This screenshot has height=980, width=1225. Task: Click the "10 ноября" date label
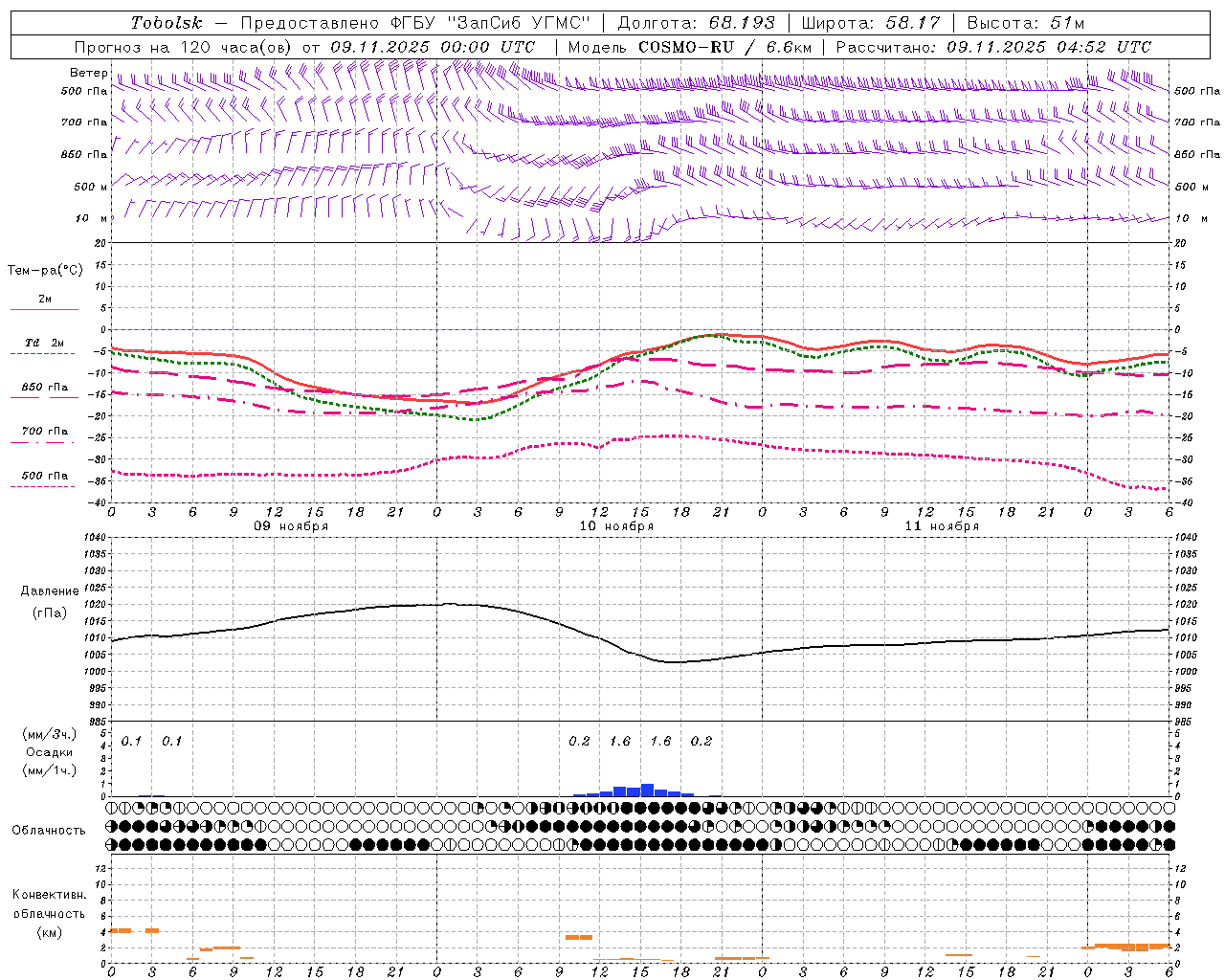616,526
